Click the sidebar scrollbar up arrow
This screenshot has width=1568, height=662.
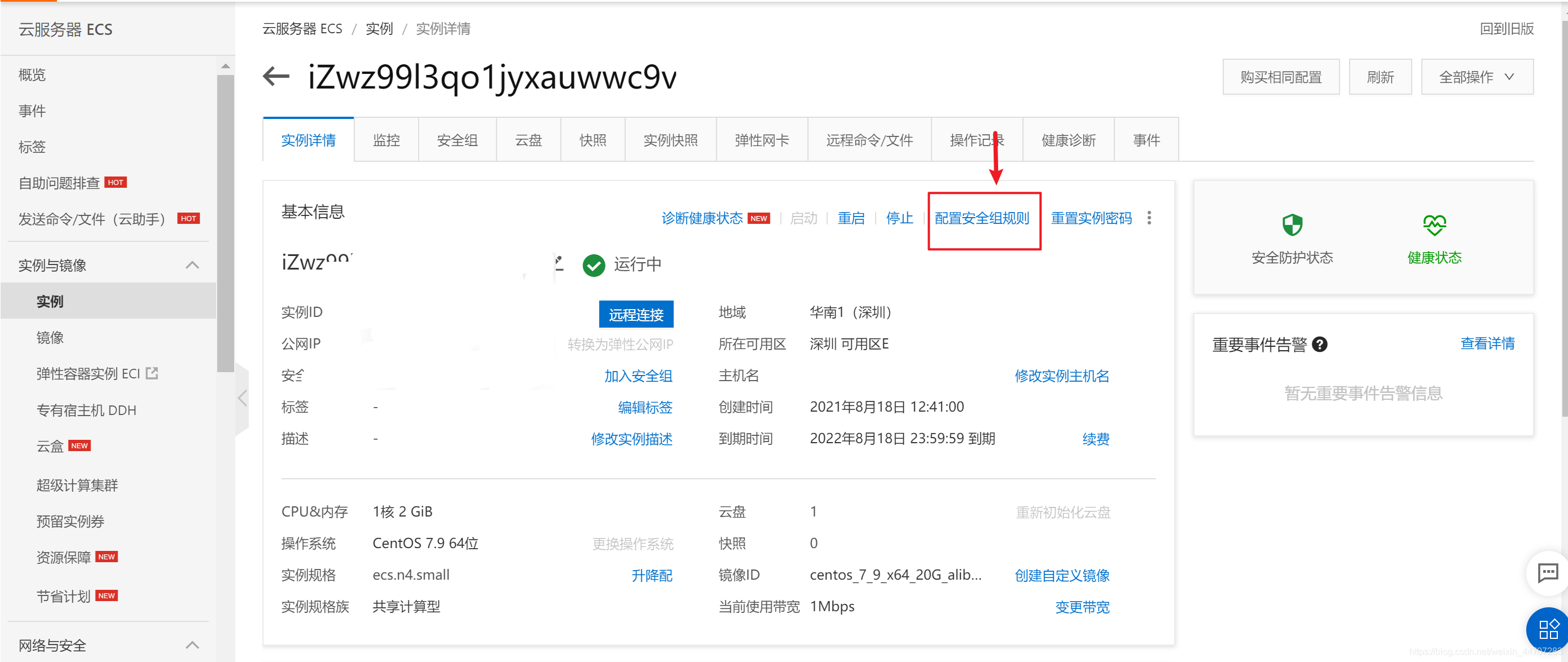pos(225,66)
